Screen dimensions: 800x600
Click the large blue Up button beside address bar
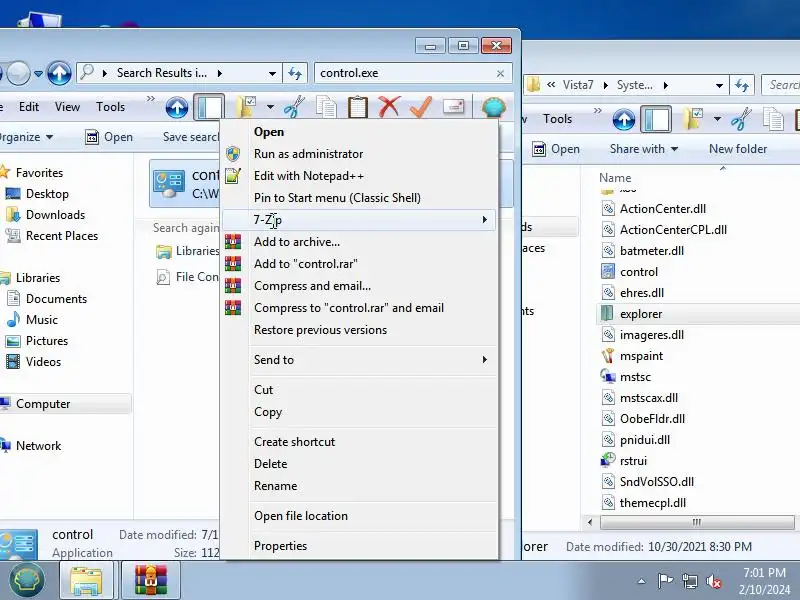(59, 73)
